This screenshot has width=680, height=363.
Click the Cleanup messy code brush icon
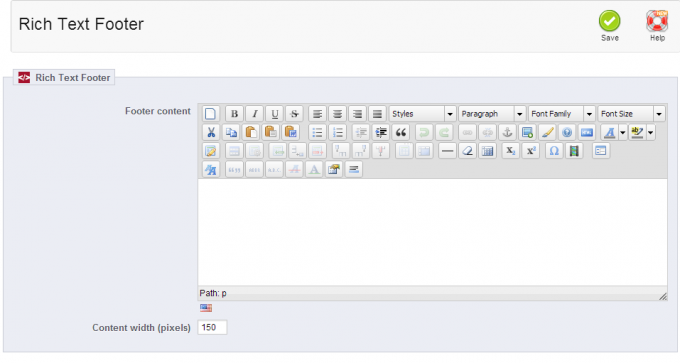click(547, 132)
